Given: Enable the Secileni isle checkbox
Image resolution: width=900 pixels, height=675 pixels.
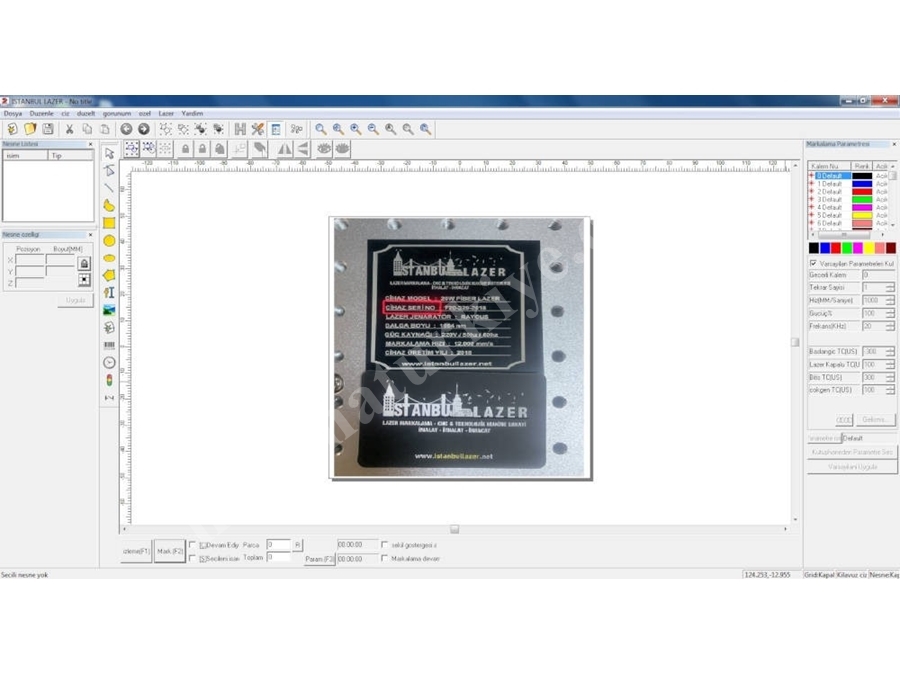Looking at the screenshot, I should pos(192,558).
